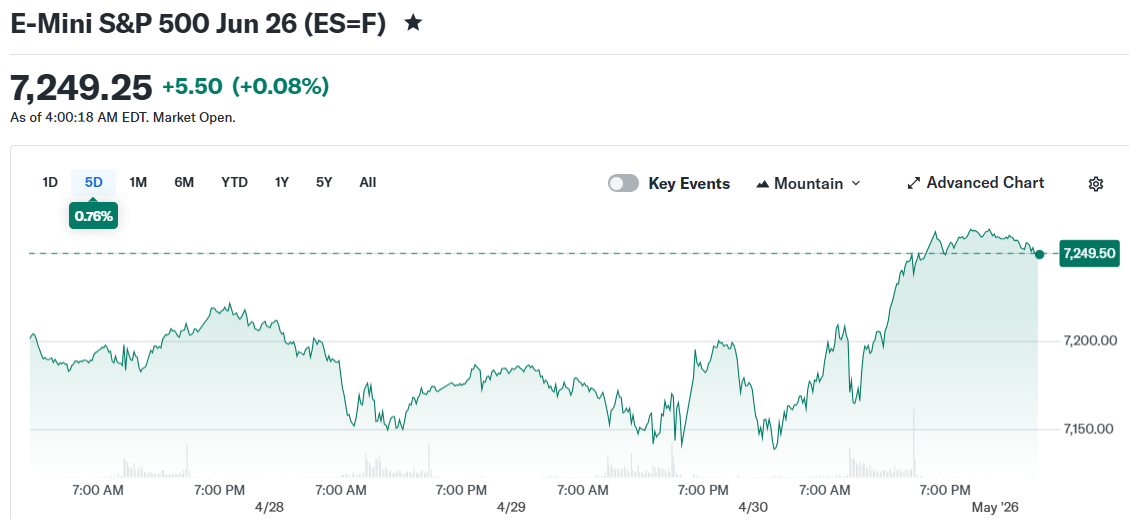Select the 5D time range tab
Image resolution: width=1129 pixels, height=519 pixels.
94,182
